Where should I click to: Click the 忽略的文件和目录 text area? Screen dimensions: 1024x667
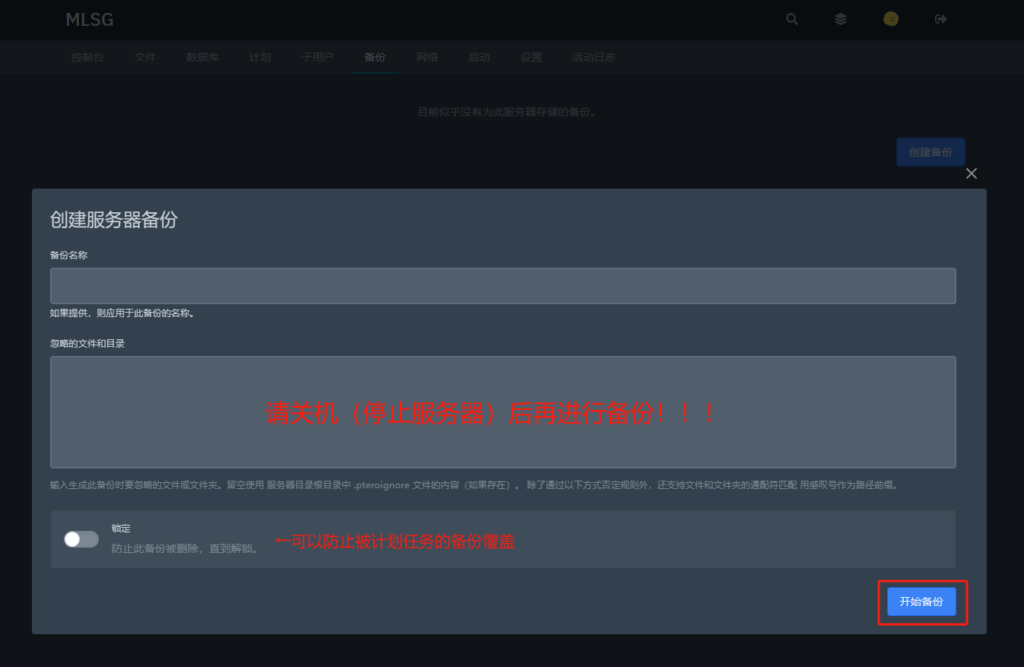pos(502,412)
